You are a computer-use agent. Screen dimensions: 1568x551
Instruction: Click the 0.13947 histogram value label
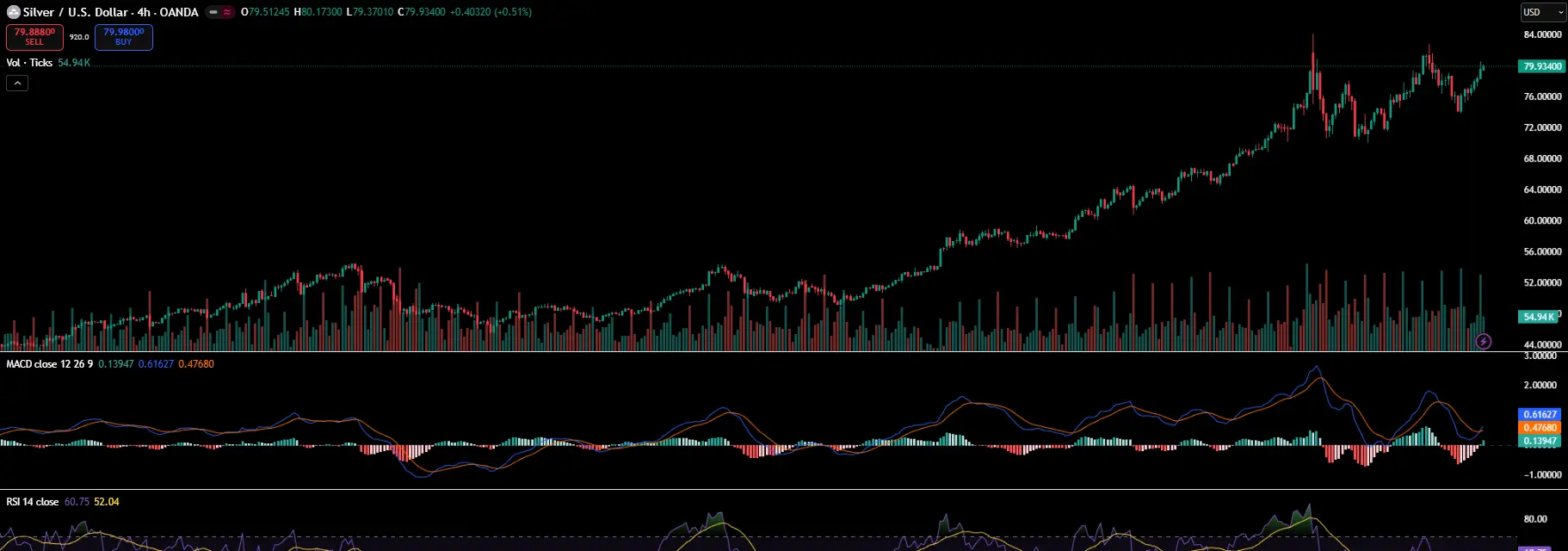point(1540,441)
